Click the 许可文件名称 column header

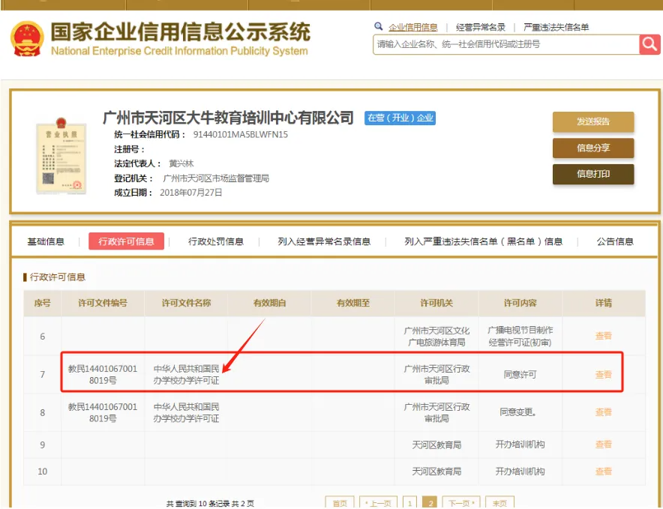(186, 303)
